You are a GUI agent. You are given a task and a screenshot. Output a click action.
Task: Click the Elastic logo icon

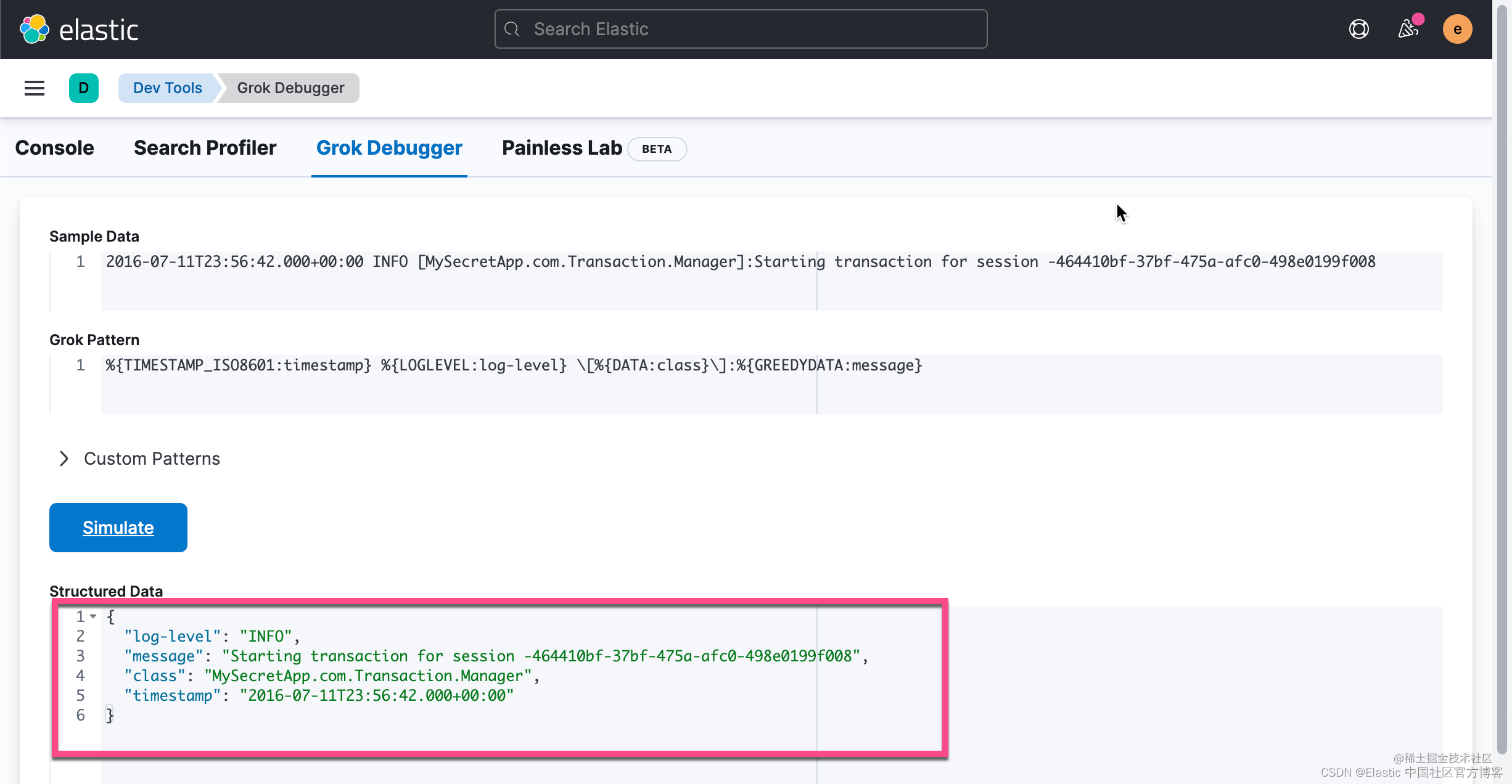click(35, 29)
